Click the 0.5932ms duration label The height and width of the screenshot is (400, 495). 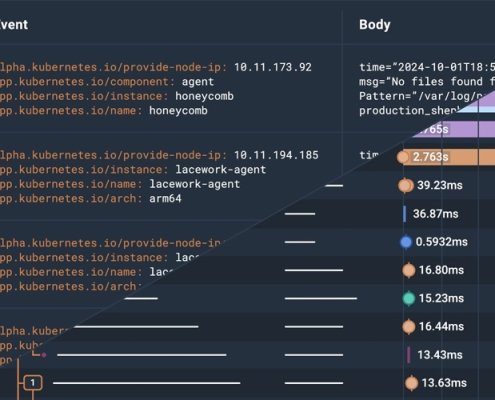tap(442, 242)
